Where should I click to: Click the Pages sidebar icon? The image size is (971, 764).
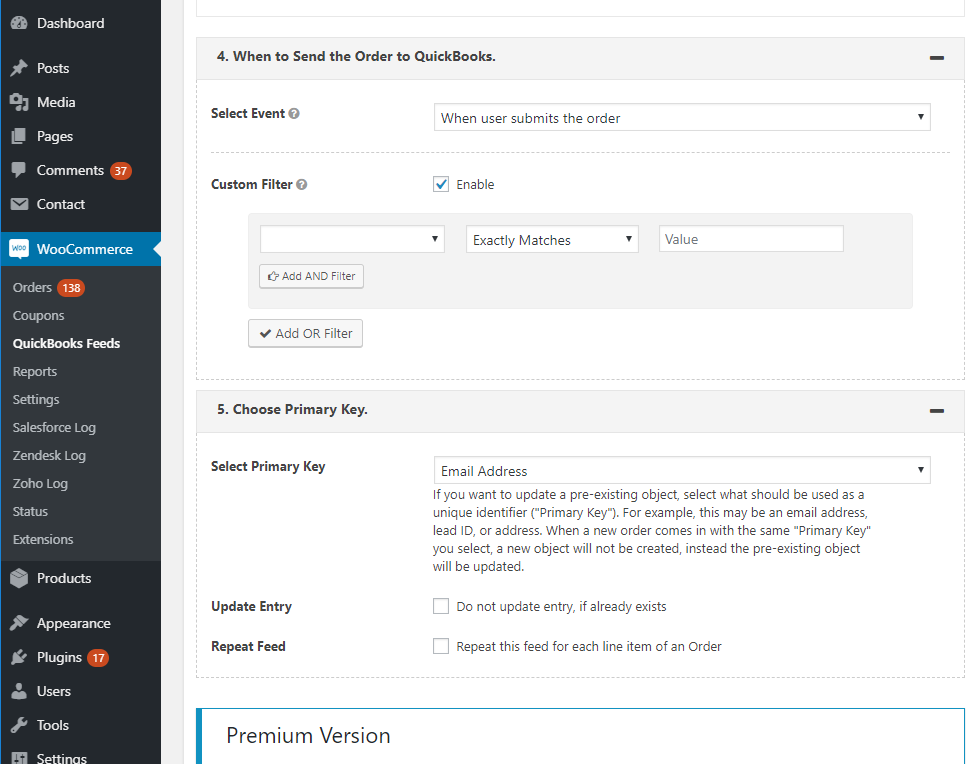[x=19, y=136]
